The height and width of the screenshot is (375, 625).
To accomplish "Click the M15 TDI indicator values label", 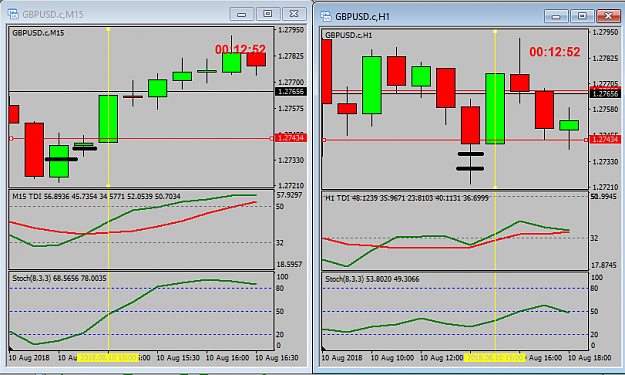I will tap(96, 196).
